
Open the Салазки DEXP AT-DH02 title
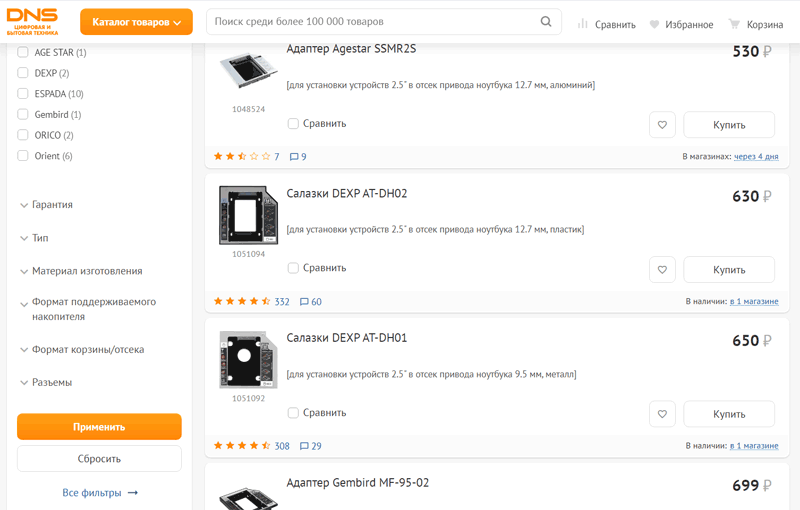pos(346,193)
